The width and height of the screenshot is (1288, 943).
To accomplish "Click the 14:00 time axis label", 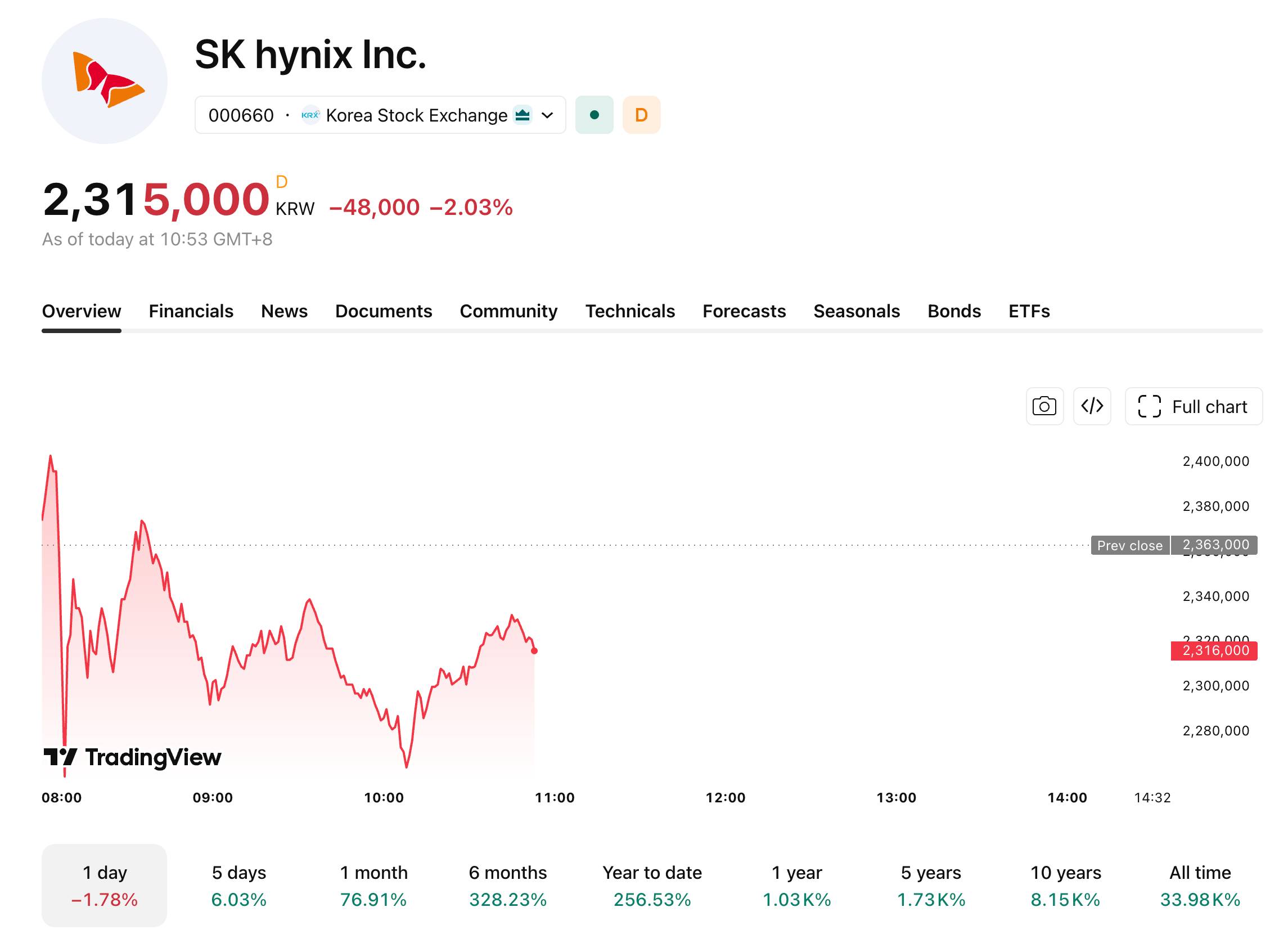I will click(1067, 798).
